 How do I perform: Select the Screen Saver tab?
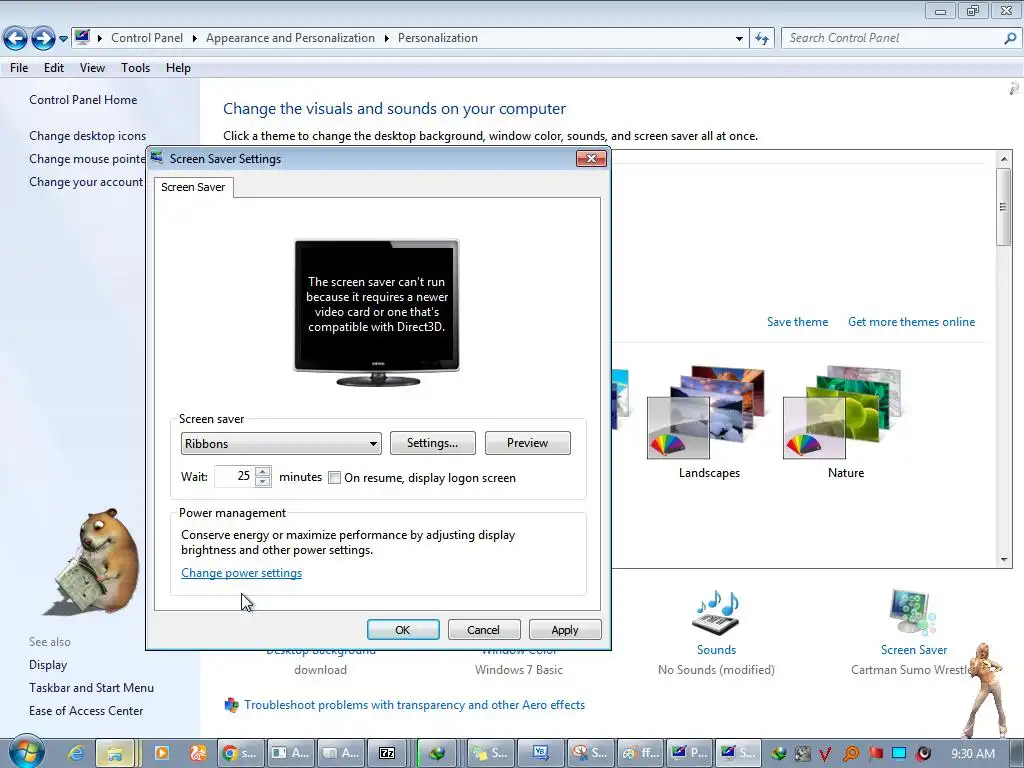click(x=193, y=187)
